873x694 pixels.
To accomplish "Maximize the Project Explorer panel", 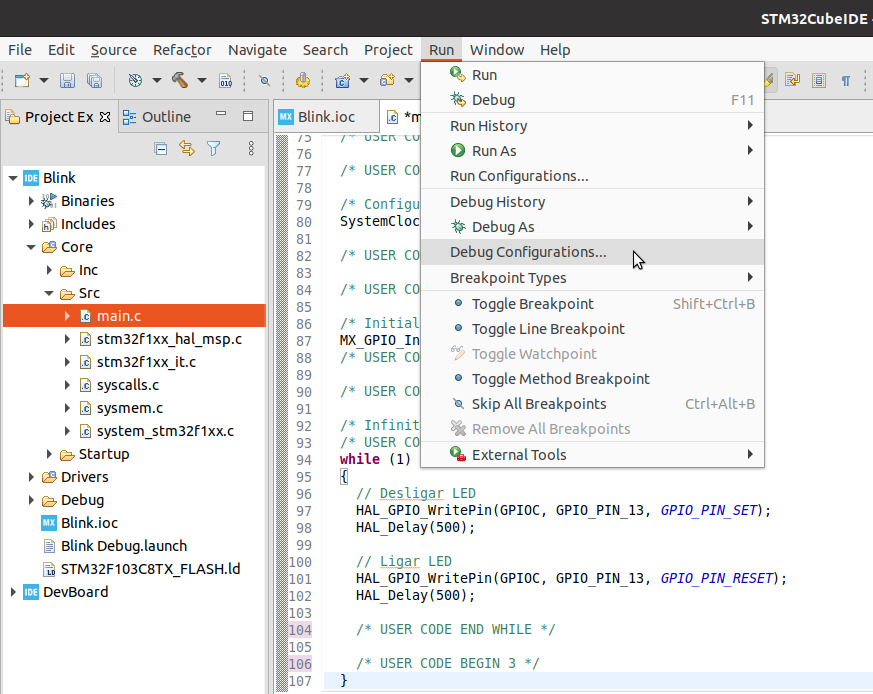I will coord(248,116).
